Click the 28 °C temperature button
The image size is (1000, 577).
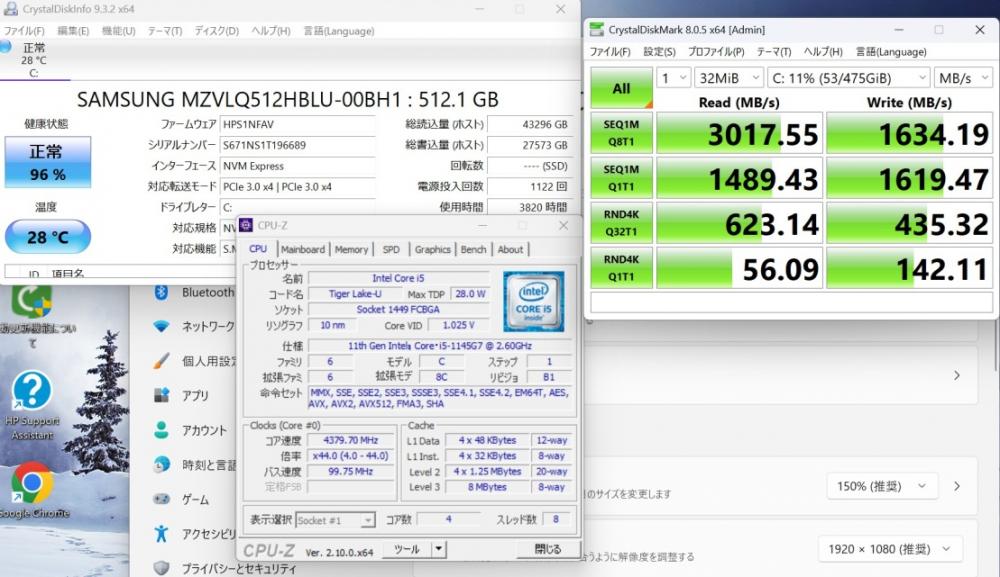(x=48, y=237)
